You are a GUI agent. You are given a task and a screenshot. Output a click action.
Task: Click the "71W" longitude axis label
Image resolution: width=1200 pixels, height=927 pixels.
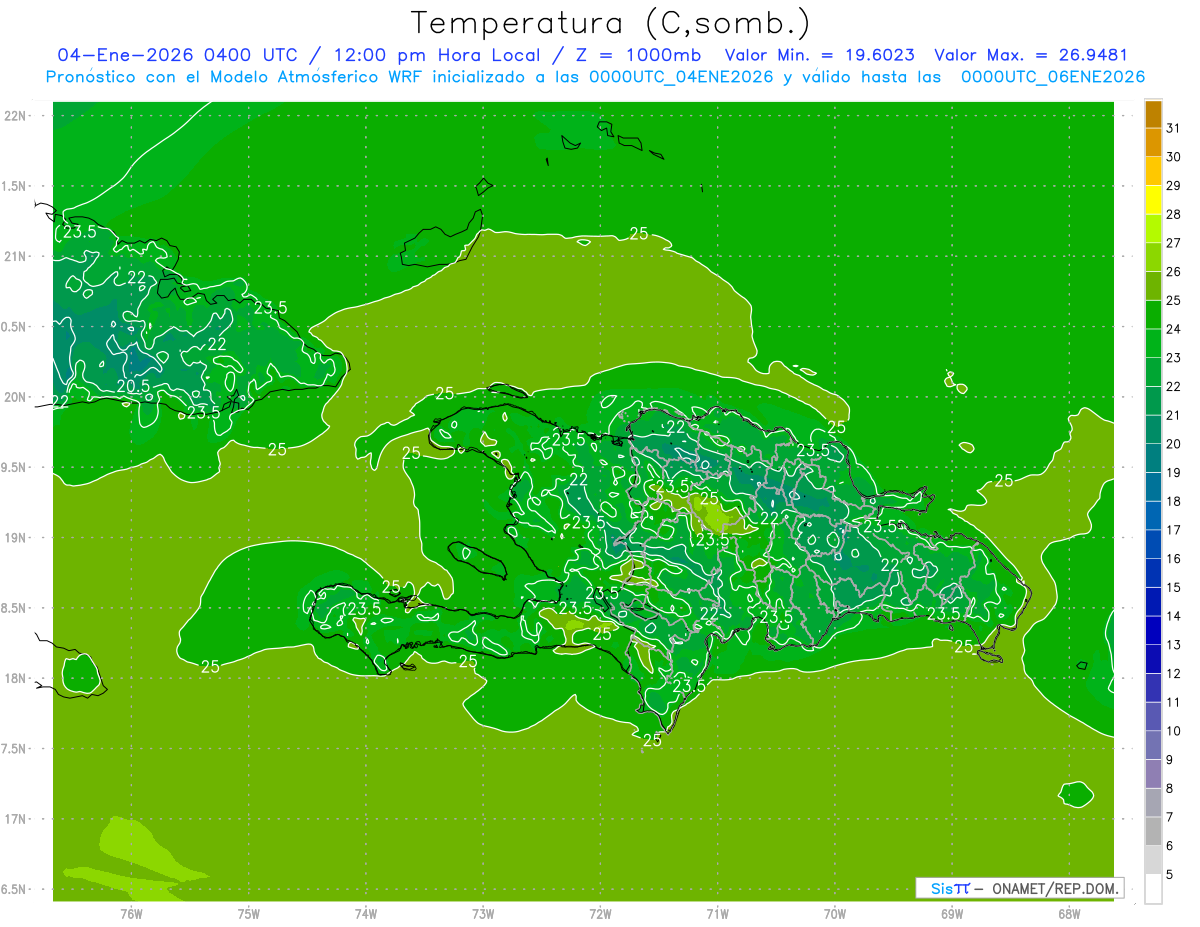click(x=717, y=914)
